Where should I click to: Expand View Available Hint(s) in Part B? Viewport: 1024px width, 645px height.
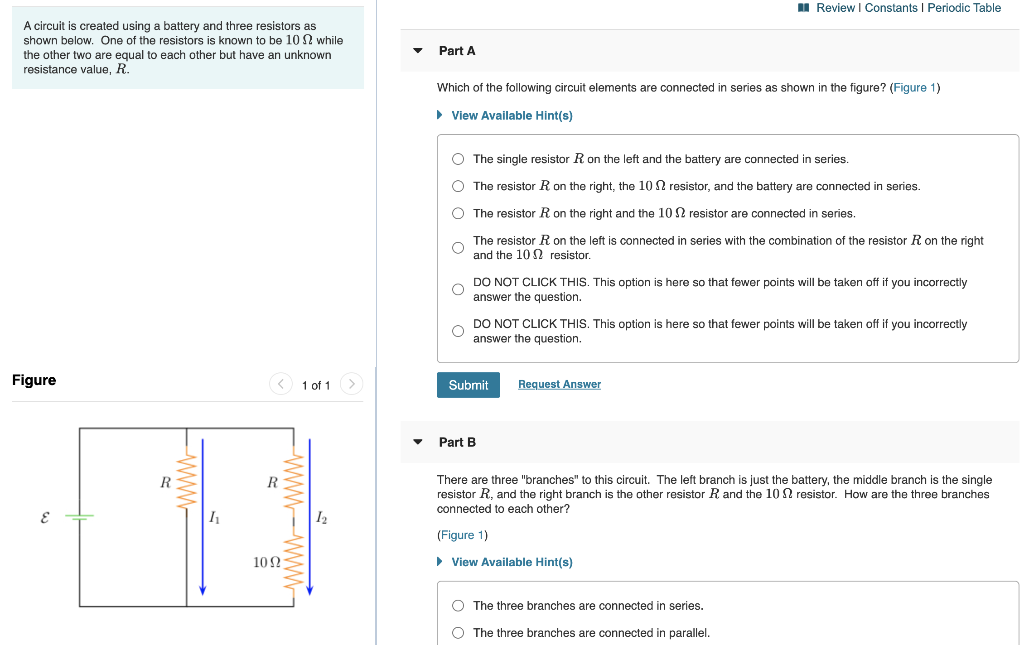click(x=510, y=562)
